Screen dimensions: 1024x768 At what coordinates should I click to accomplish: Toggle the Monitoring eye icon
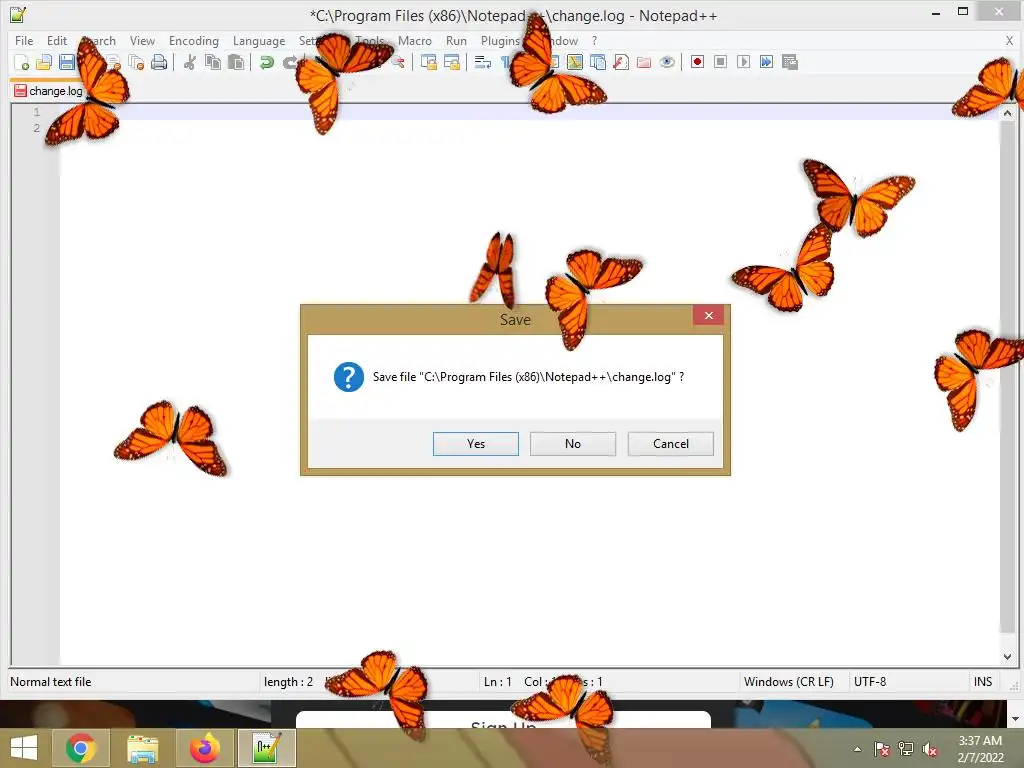tap(667, 62)
